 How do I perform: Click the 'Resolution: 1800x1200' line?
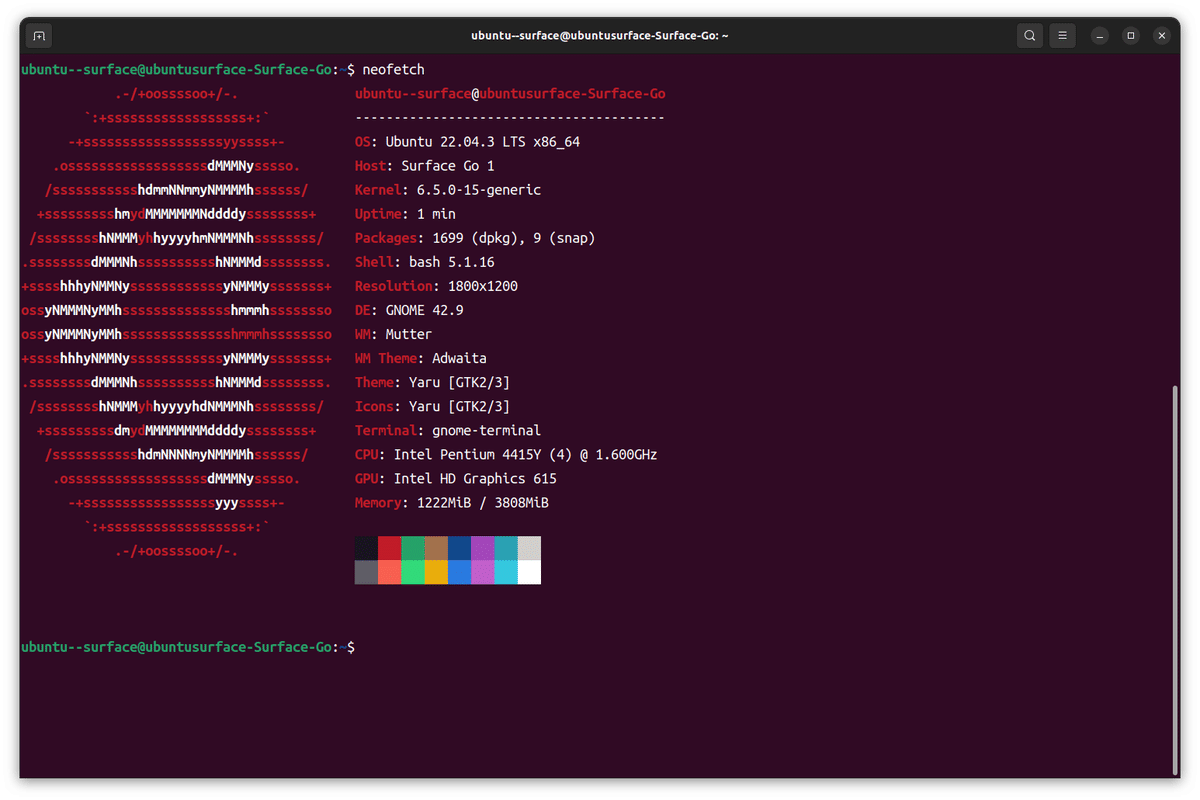tap(436, 286)
